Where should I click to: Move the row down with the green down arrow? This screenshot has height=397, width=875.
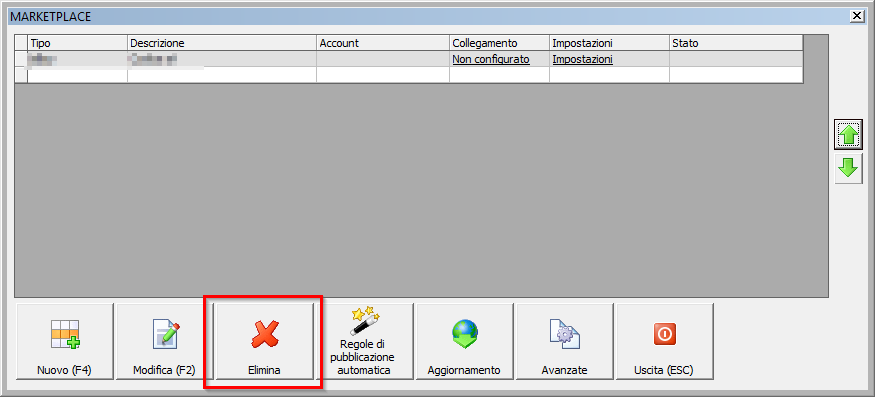(849, 169)
